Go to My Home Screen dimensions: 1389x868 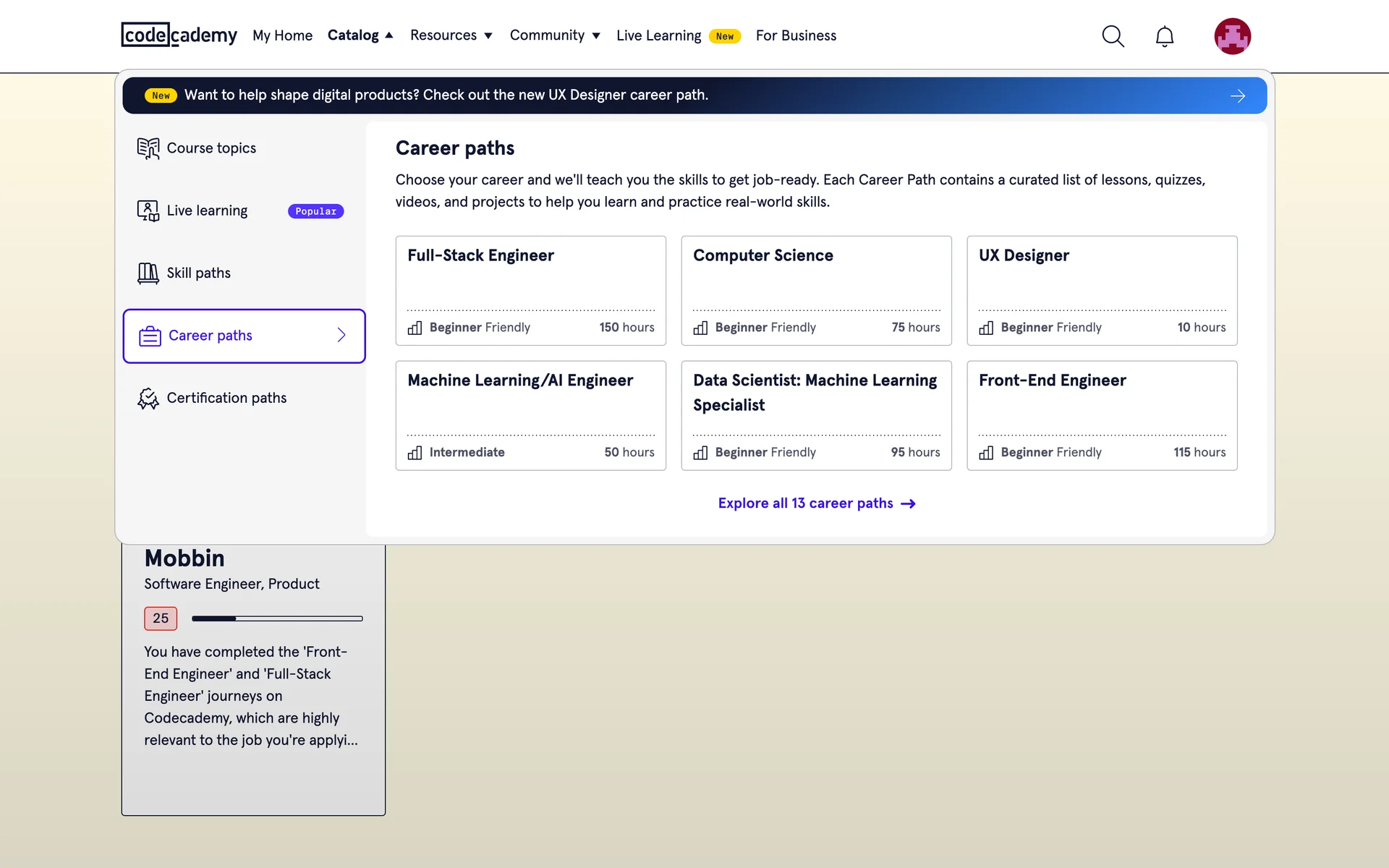[282, 35]
